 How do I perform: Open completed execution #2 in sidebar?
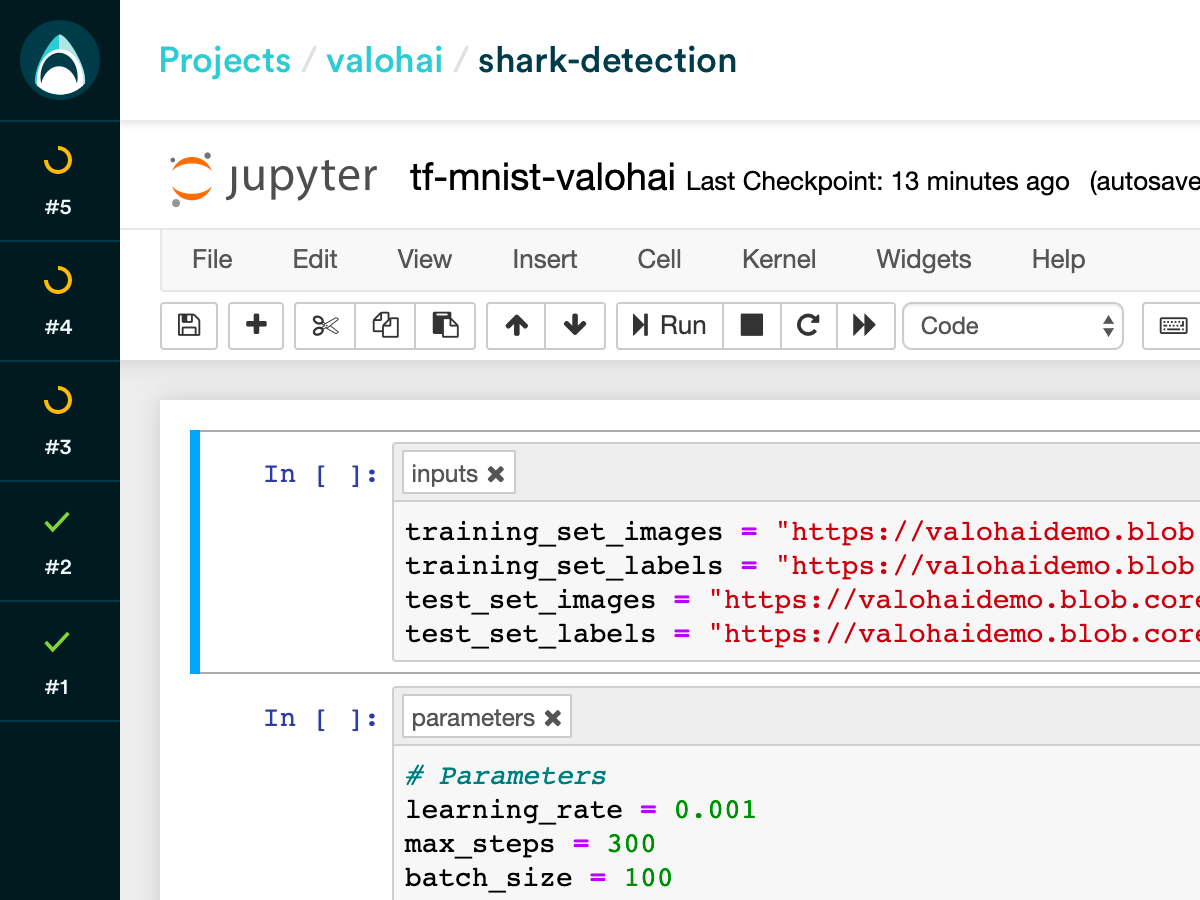[x=59, y=541]
